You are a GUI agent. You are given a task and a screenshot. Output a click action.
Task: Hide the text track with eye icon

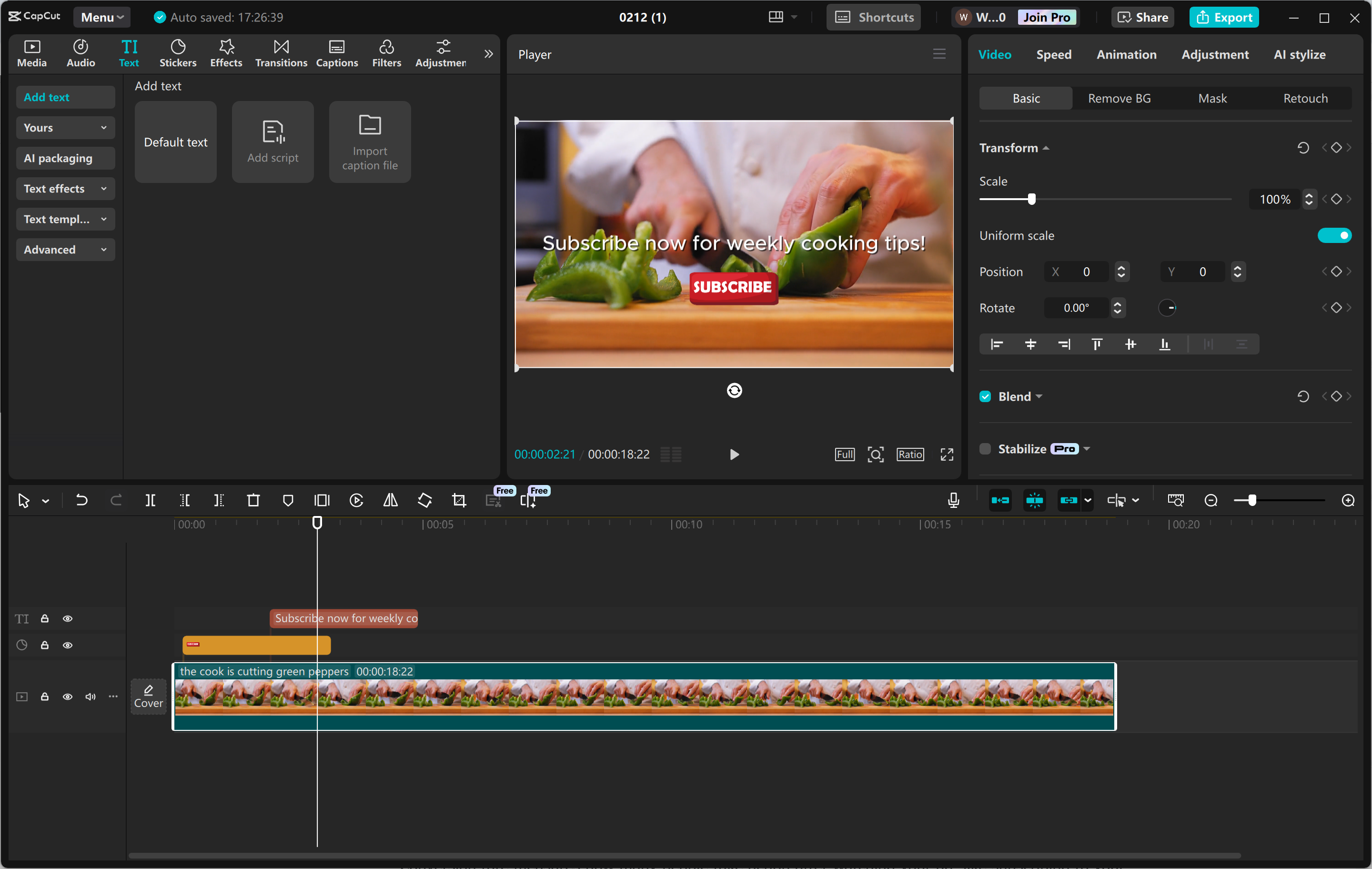(x=68, y=618)
